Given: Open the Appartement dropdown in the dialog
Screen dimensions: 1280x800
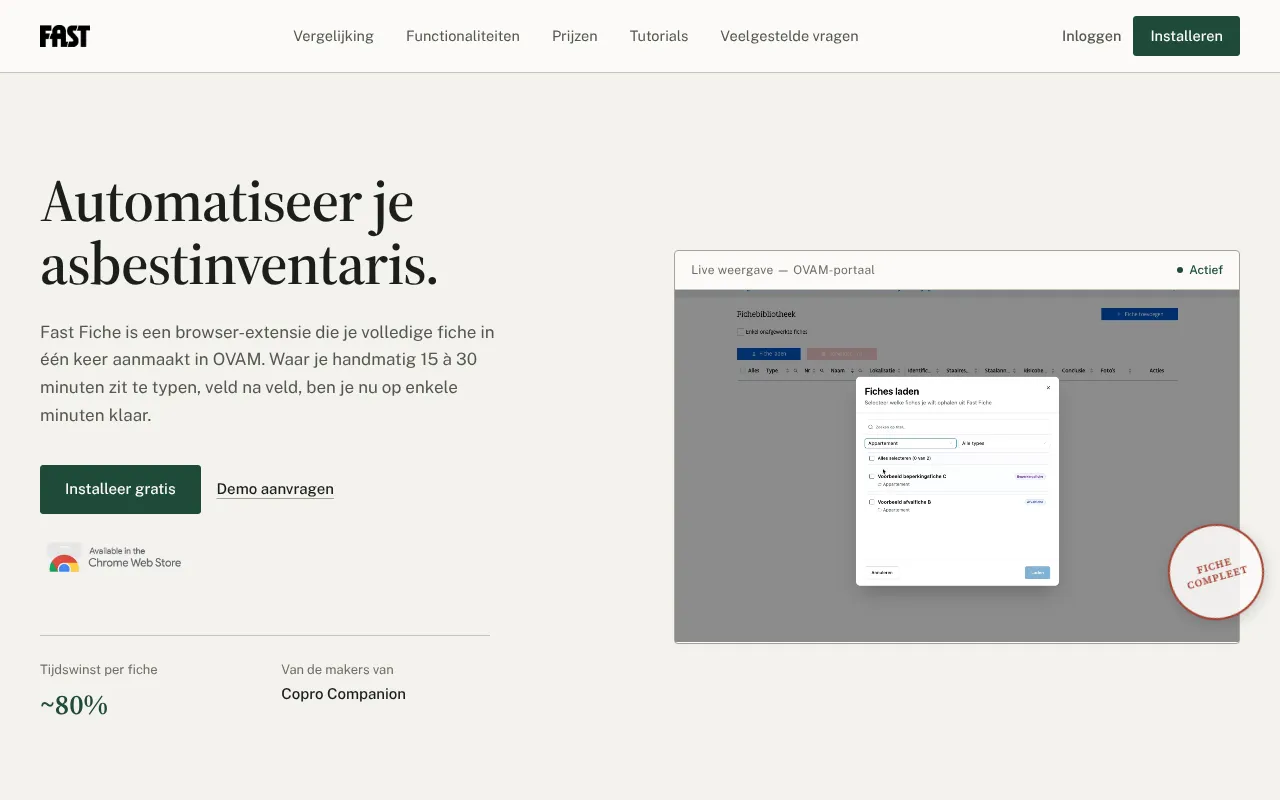Looking at the screenshot, I should point(910,443).
